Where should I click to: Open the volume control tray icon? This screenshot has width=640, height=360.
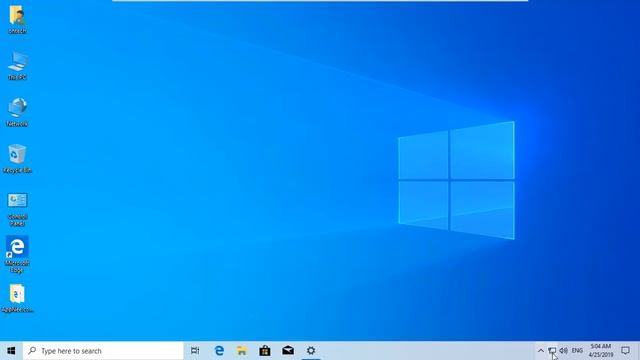(564, 351)
